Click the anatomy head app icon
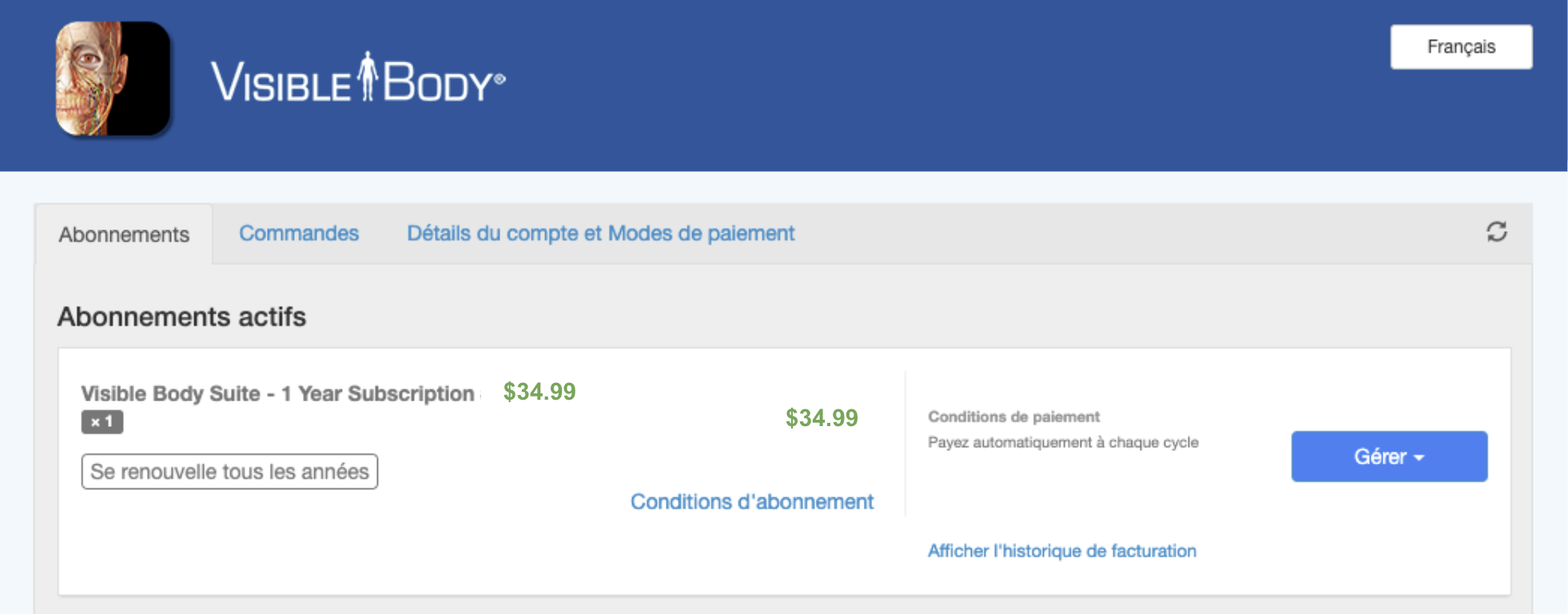The width and height of the screenshot is (1568, 614). [113, 78]
